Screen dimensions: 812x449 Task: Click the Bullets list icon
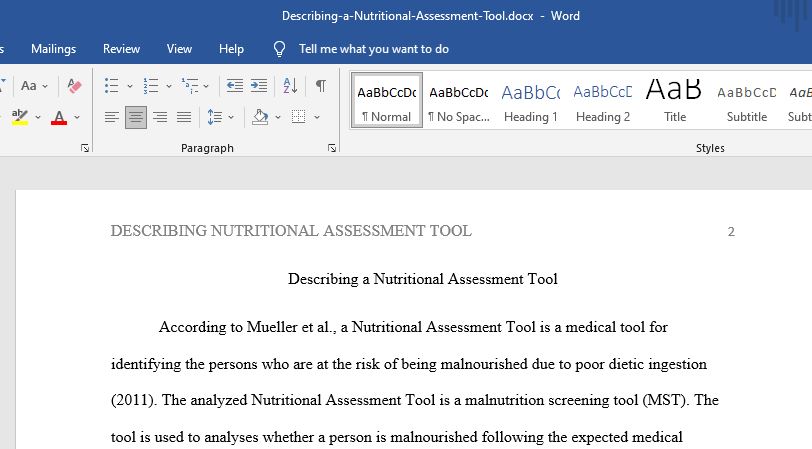coord(111,85)
